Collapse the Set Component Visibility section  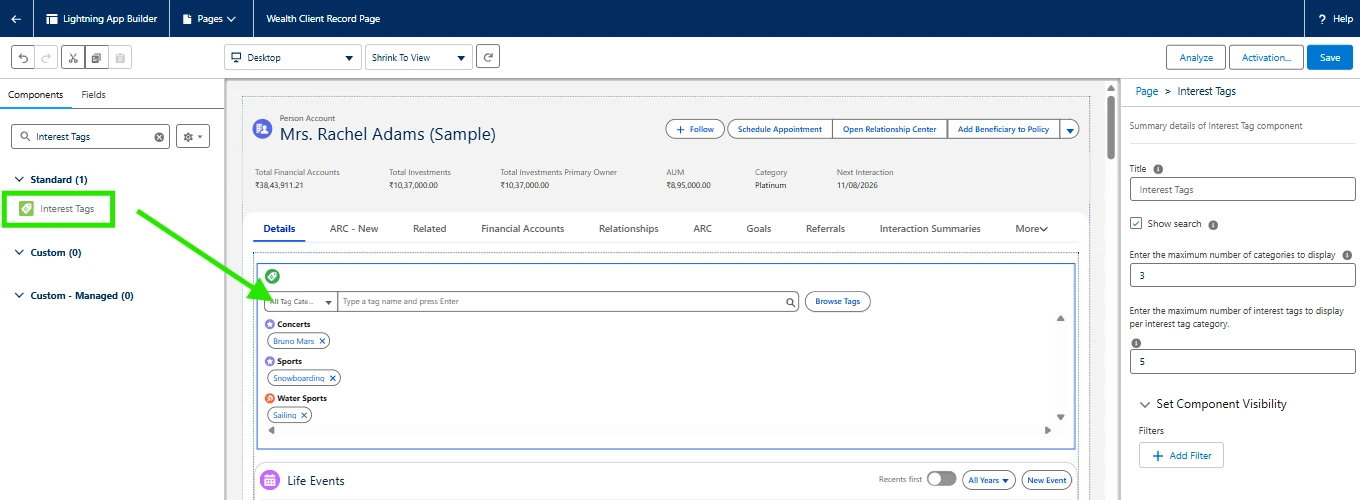pos(1145,404)
